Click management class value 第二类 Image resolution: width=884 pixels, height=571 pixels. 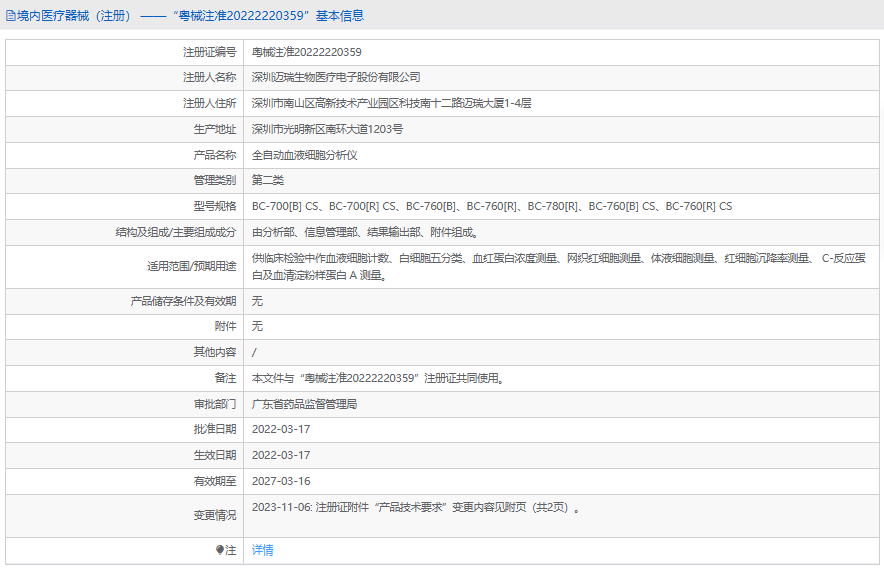point(268,180)
